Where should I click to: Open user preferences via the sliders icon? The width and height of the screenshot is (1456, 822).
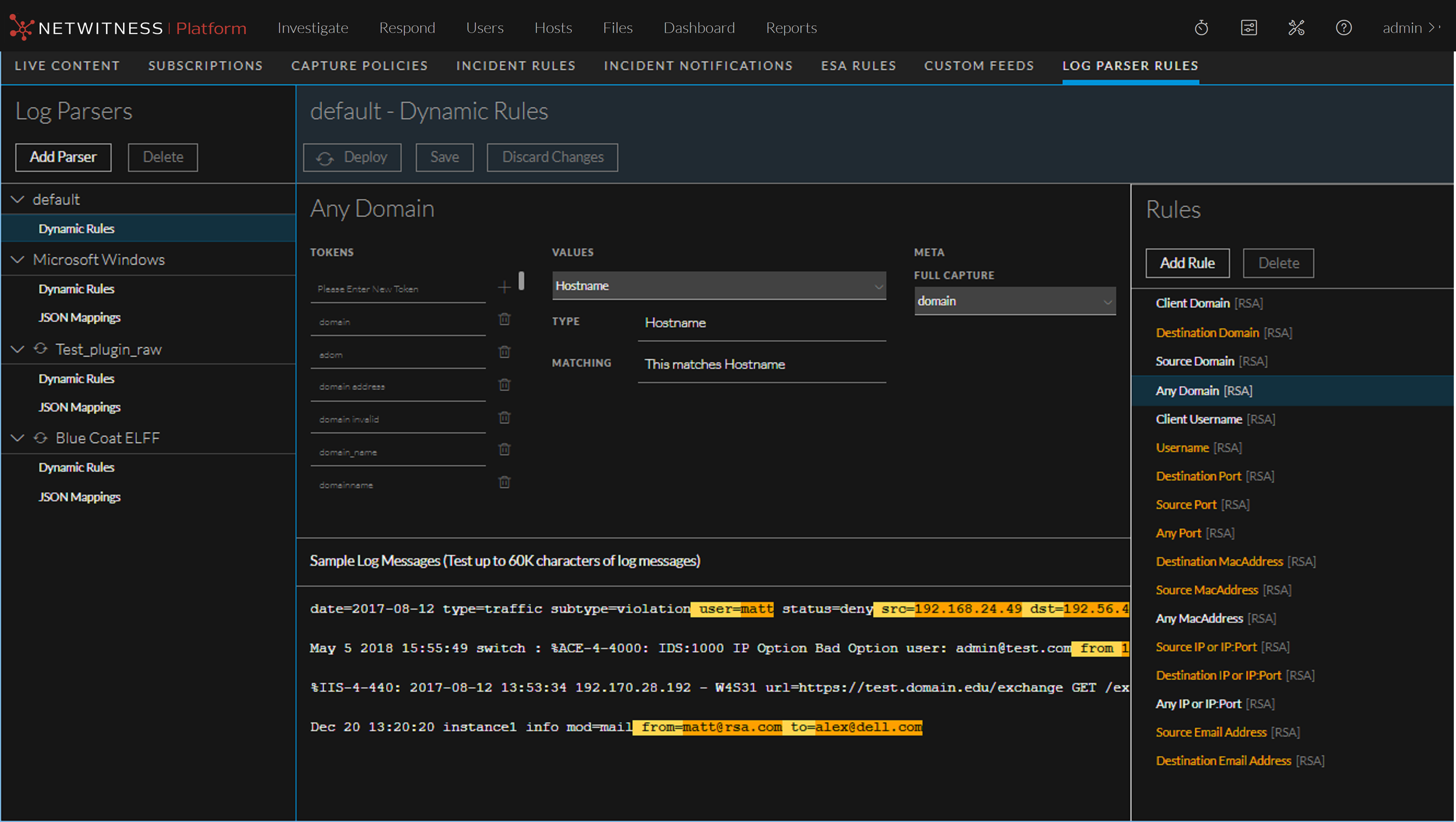[x=1249, y=27]
